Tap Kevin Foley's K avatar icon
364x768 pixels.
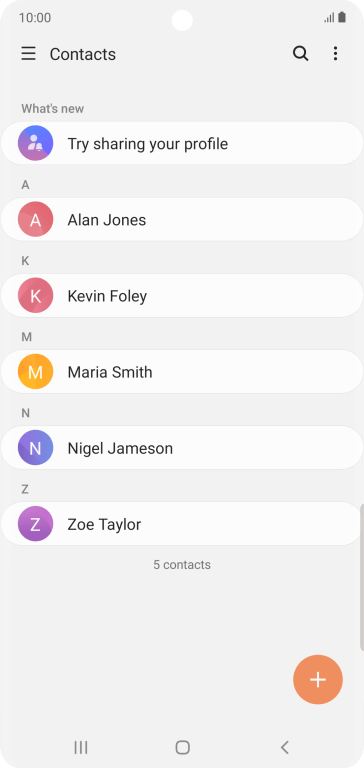point(35,295)
